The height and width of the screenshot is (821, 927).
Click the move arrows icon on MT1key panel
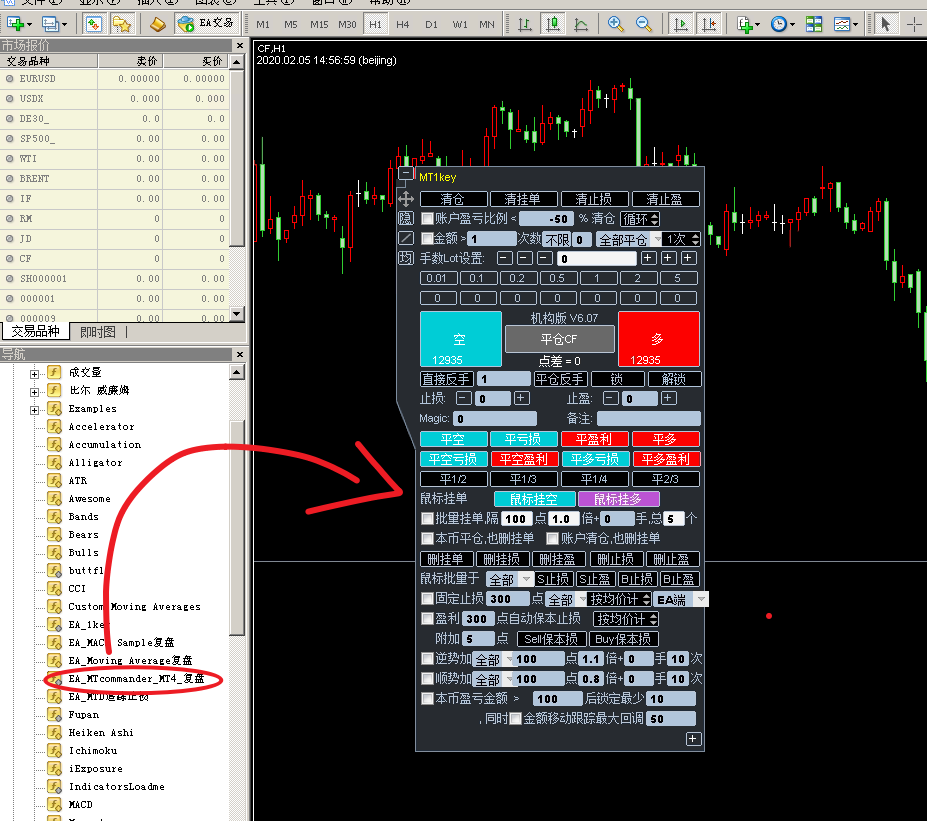click(405, 199)
